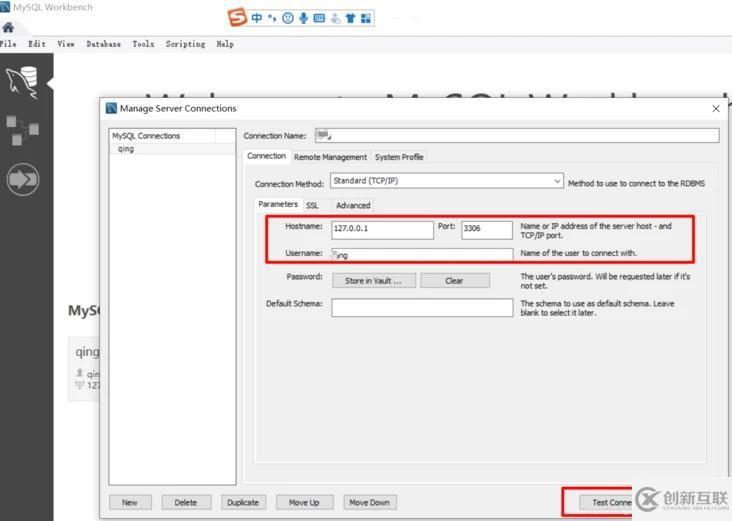Close the Manage Server Connections dialog
The height and width of the screenshot is (521, 732).
click(x=716, y=108)
